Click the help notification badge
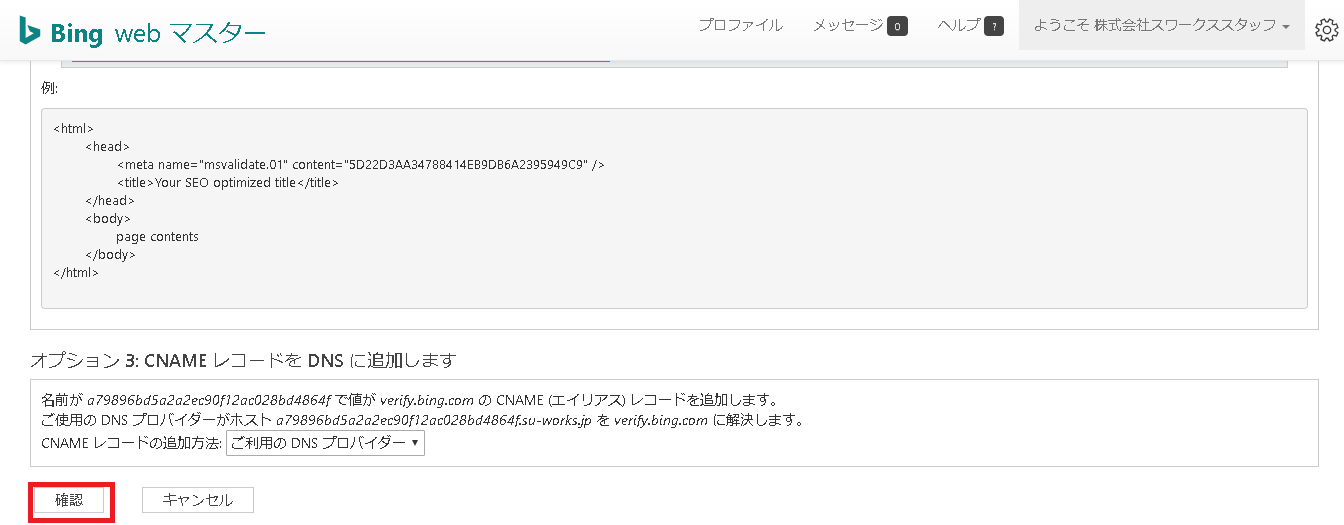This screenshot has width=1344, height=525. pos(993,27)
